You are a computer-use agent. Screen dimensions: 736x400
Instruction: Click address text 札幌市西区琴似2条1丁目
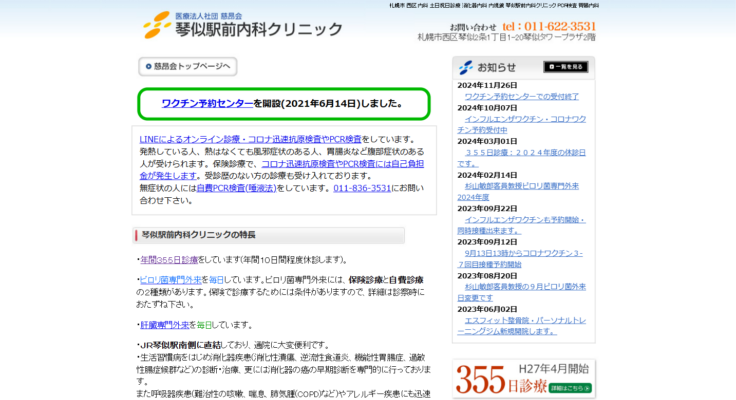(x=506, y=37)
